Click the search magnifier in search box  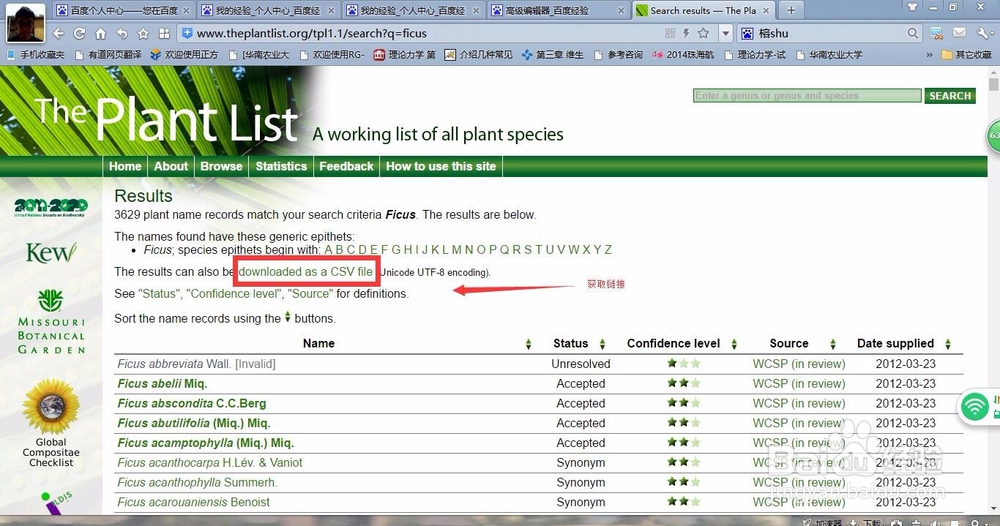click(x=913, y=33)
